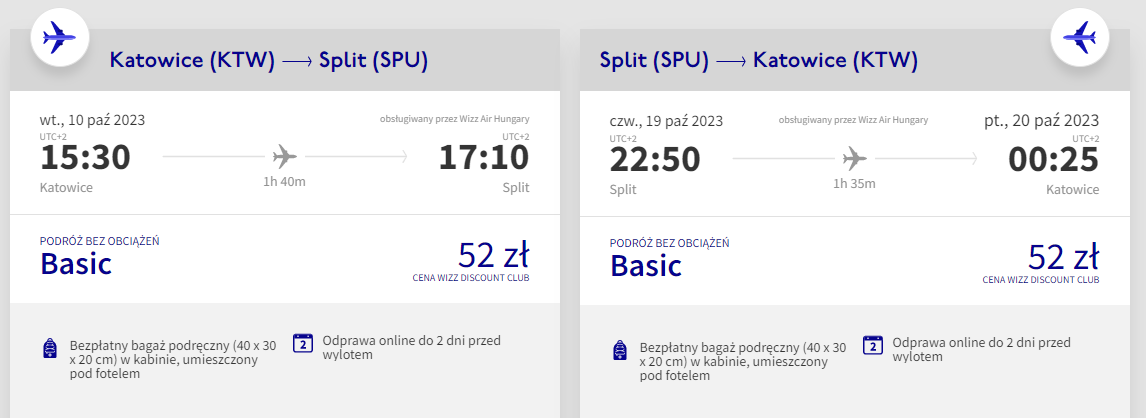The width and height of the screenshot is (1146, 418).
Task: Click the 15:30 departure time from Katowice
Action: 85,158
